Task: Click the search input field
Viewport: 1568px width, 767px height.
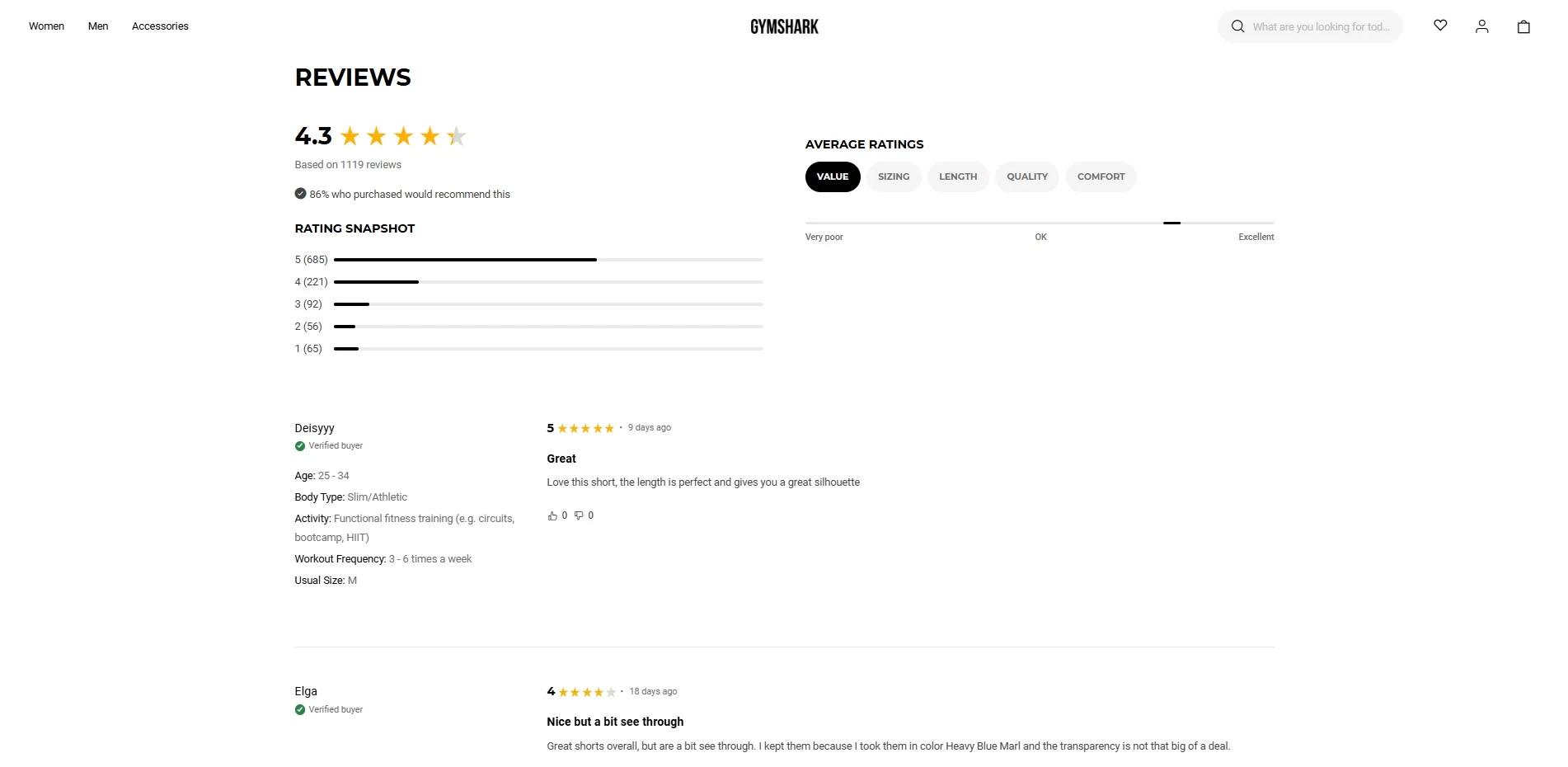Action: tap(1321, 26)
